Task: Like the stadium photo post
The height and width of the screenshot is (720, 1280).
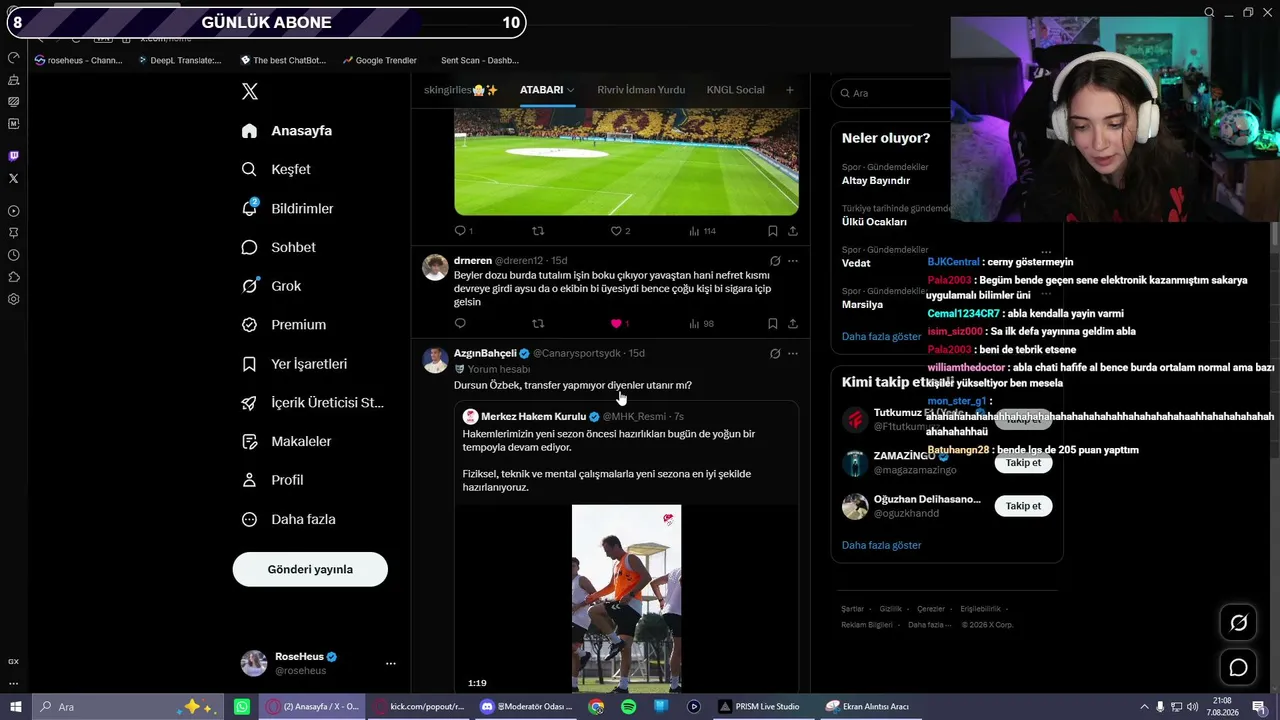Action: 620,231
